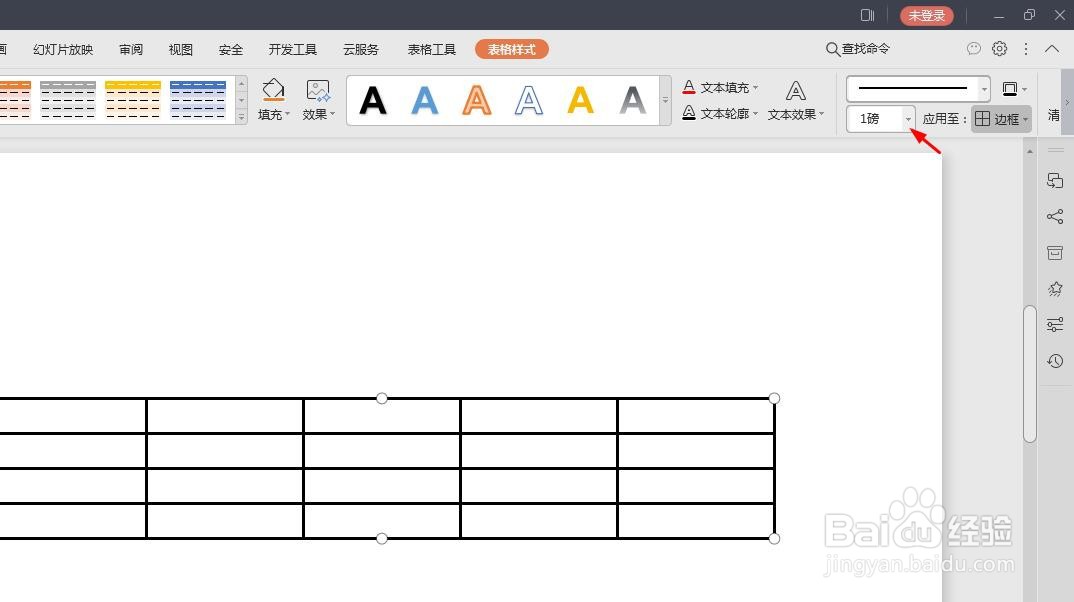Viewport: 1074px width, 602px height.
Task: Open the 审阅 tab
Action: [131, 49]
